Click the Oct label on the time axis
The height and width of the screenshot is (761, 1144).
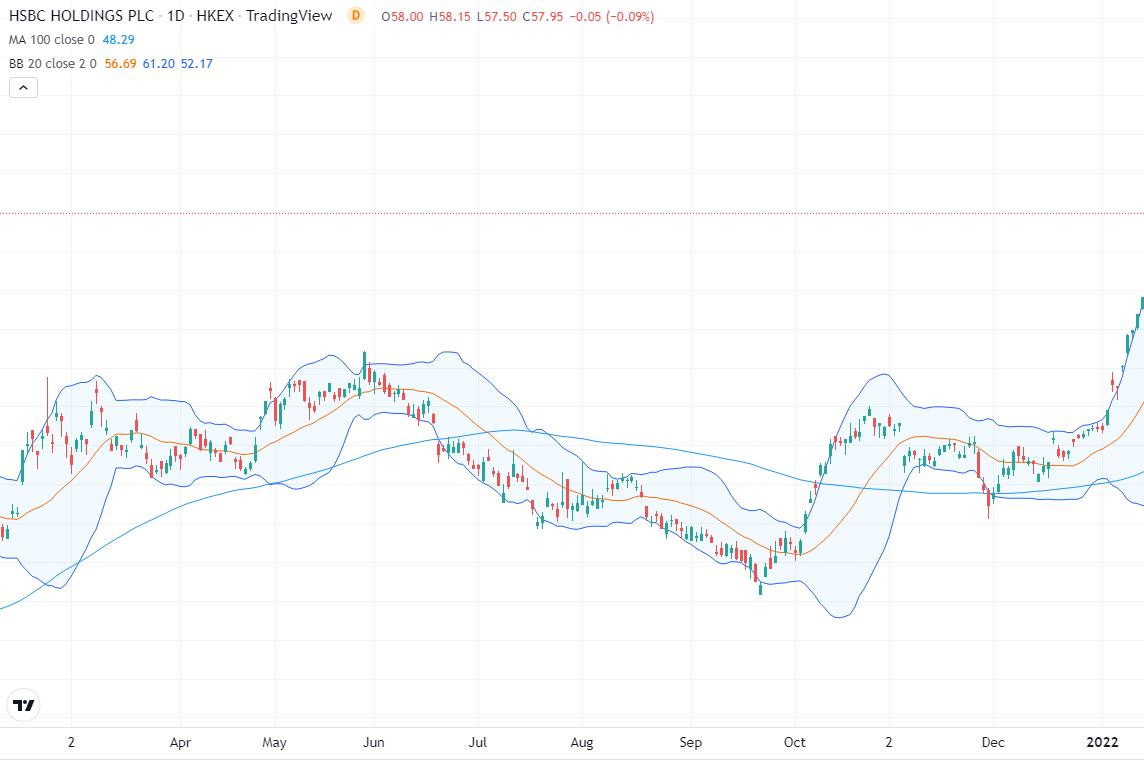point(795,742)
